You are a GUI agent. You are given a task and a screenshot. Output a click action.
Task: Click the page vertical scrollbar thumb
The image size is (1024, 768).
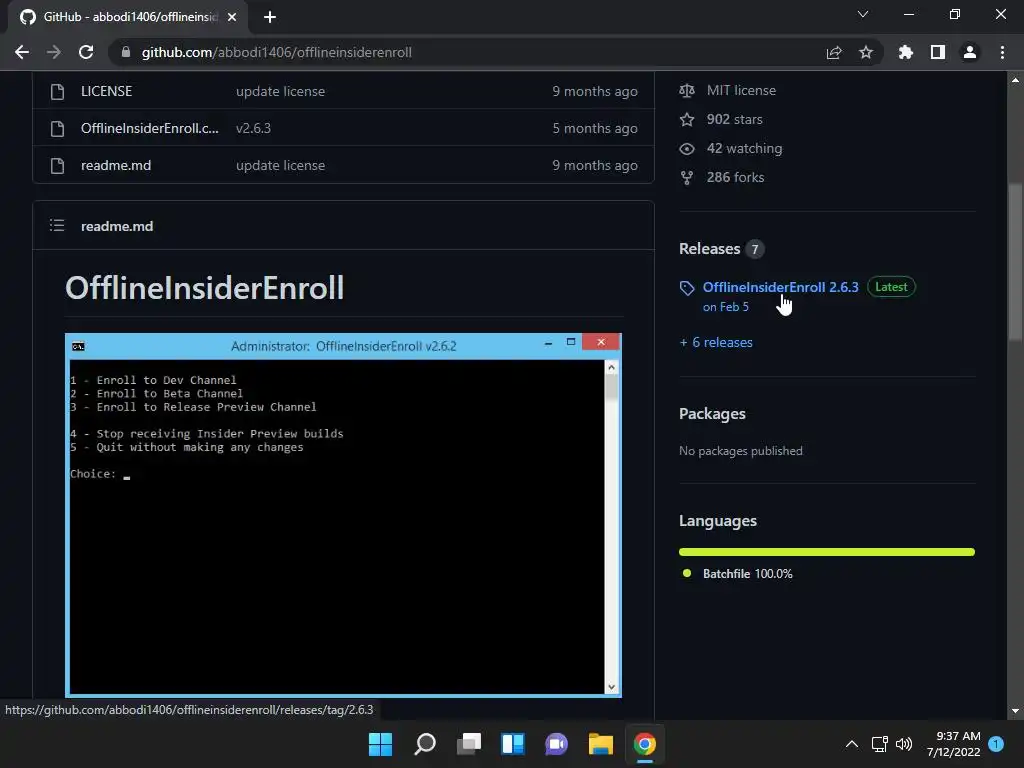(1015, 261)
